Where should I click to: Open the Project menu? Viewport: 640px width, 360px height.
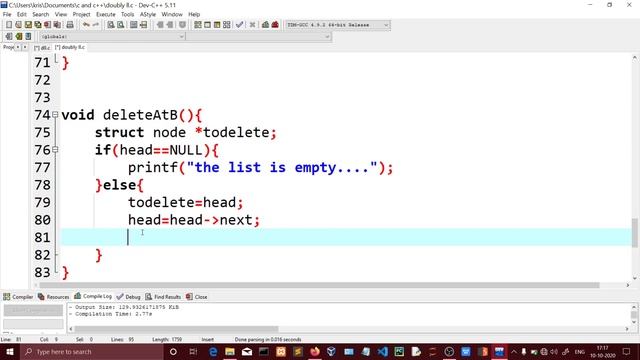click(81, 14)
